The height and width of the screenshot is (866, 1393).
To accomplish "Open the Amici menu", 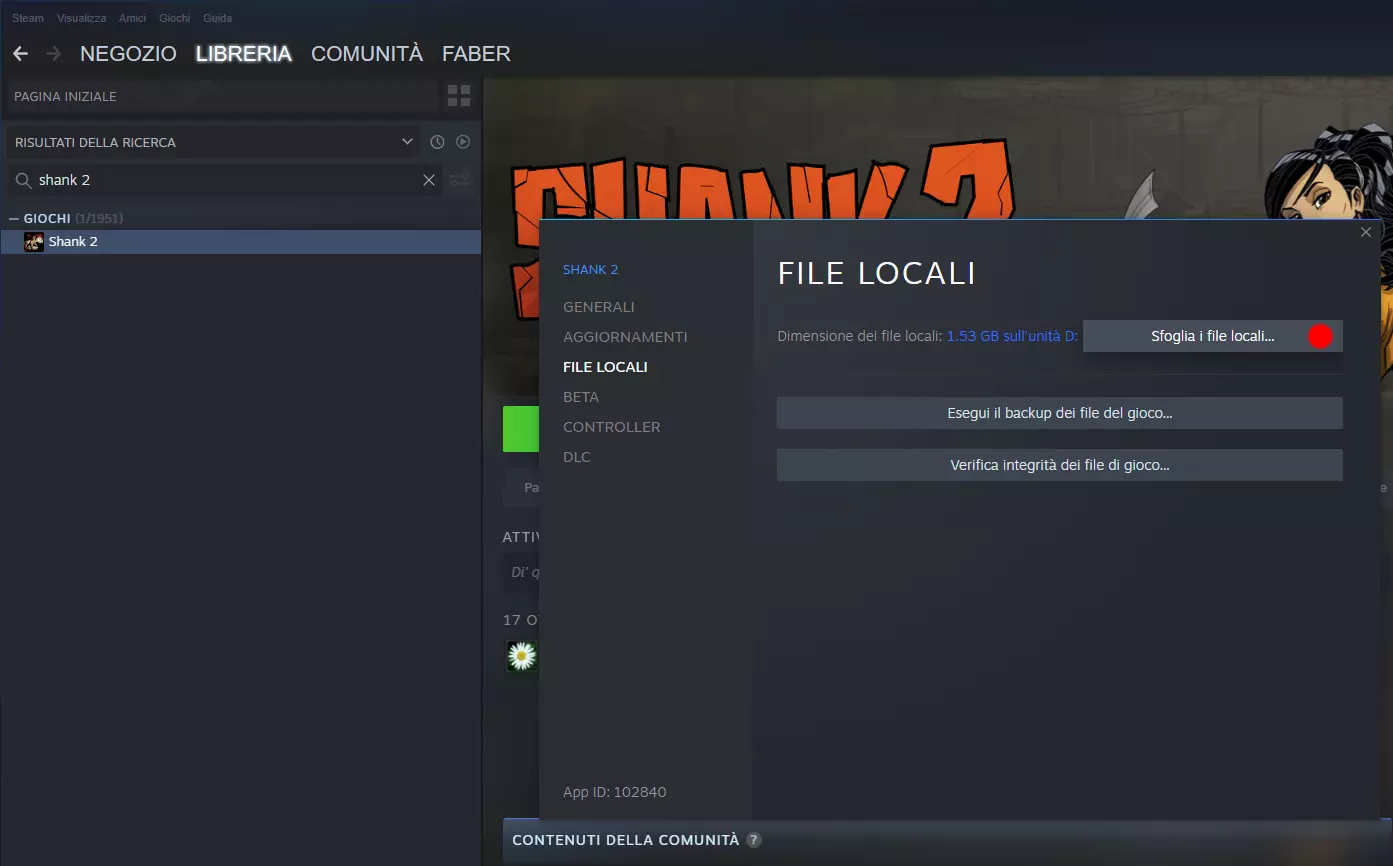I will click(x=133, y=18).
